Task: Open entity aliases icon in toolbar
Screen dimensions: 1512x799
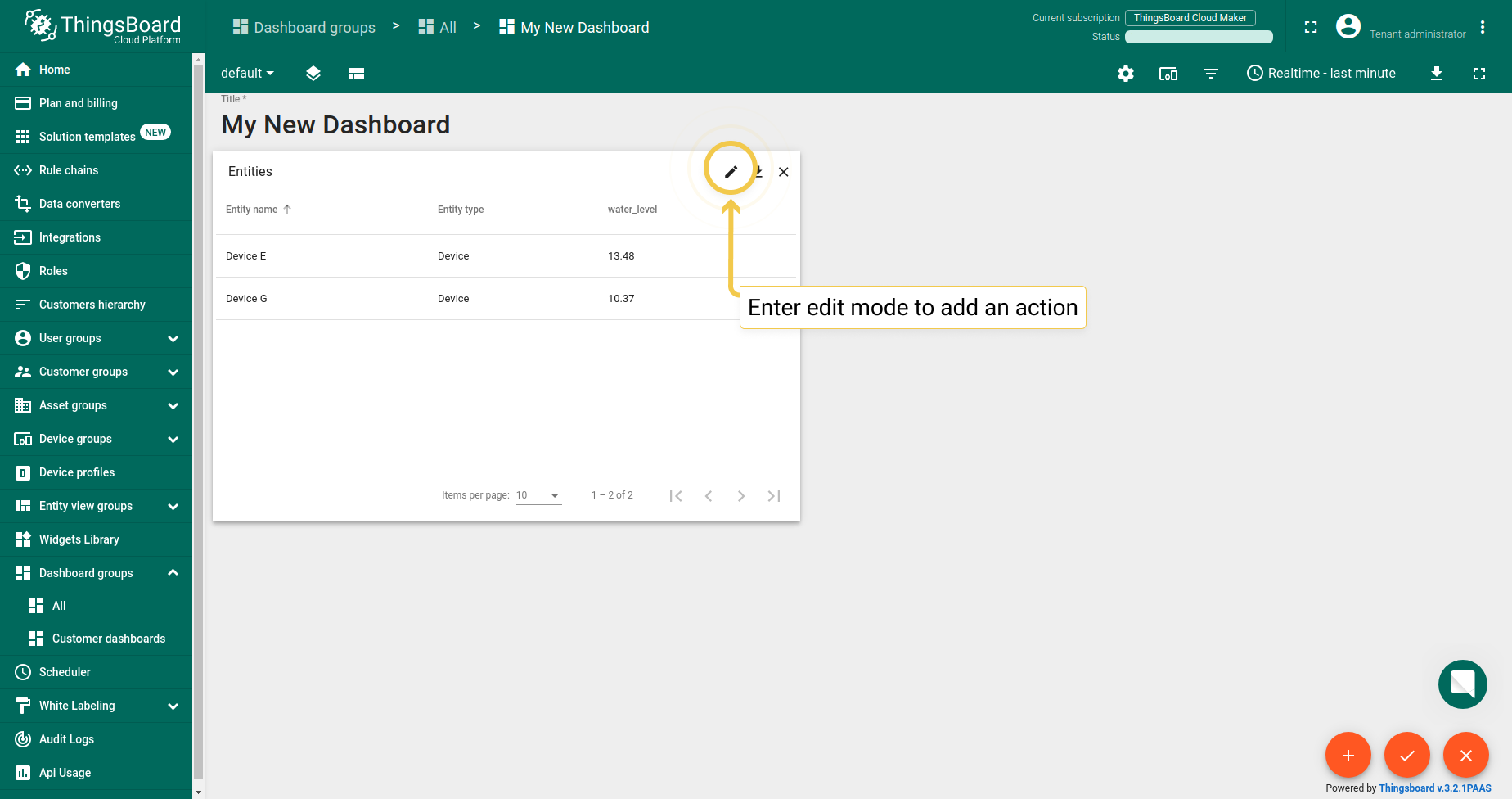Action: [1168, 74]
